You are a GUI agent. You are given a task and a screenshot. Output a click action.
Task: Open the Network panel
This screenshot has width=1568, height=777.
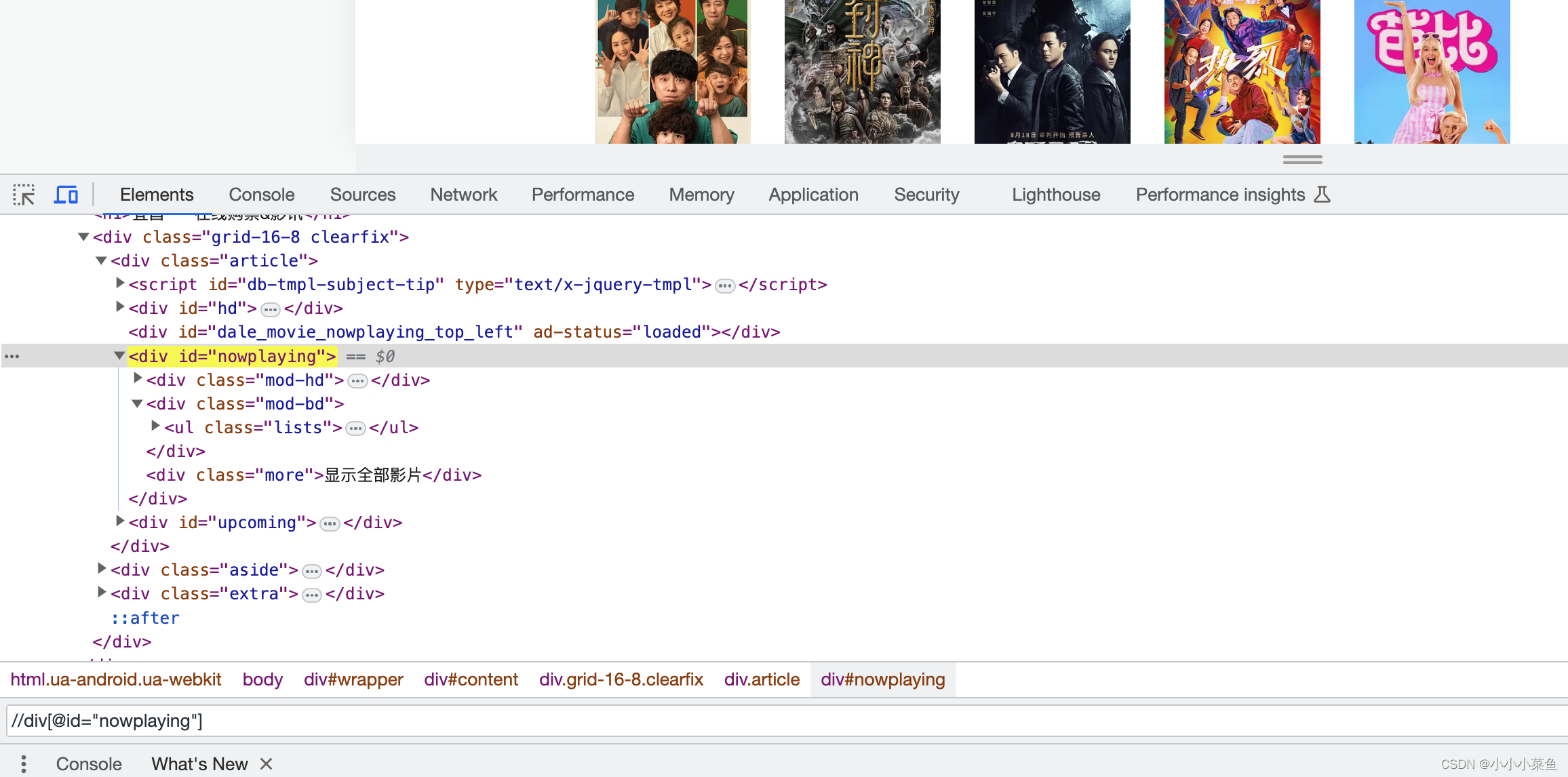(463, 194)
